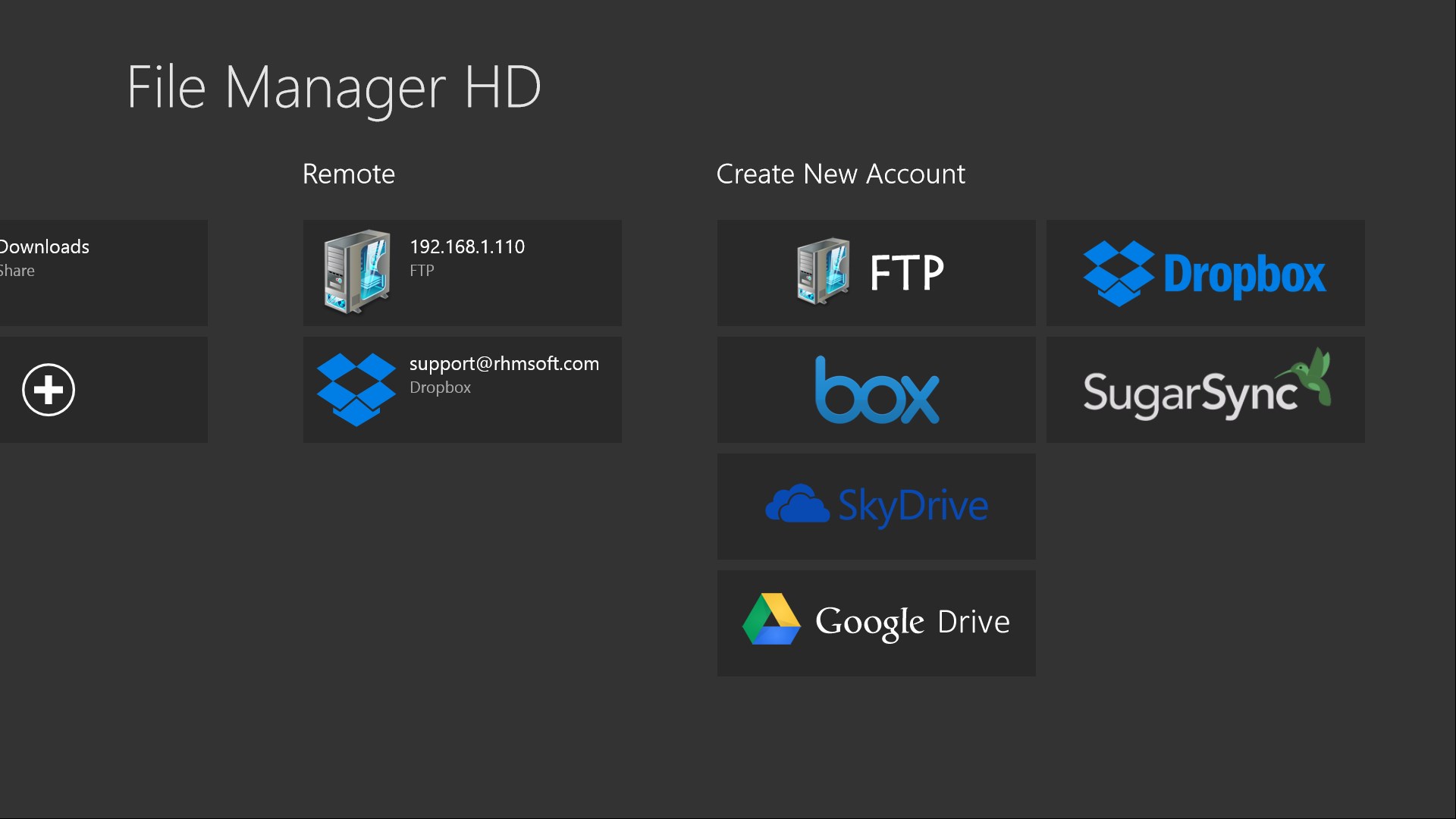Open the support@rhmsoft.com Dropbox remote
This screenshot has width=1456, height=819.
pyautogui.click(x=463, y=389)
